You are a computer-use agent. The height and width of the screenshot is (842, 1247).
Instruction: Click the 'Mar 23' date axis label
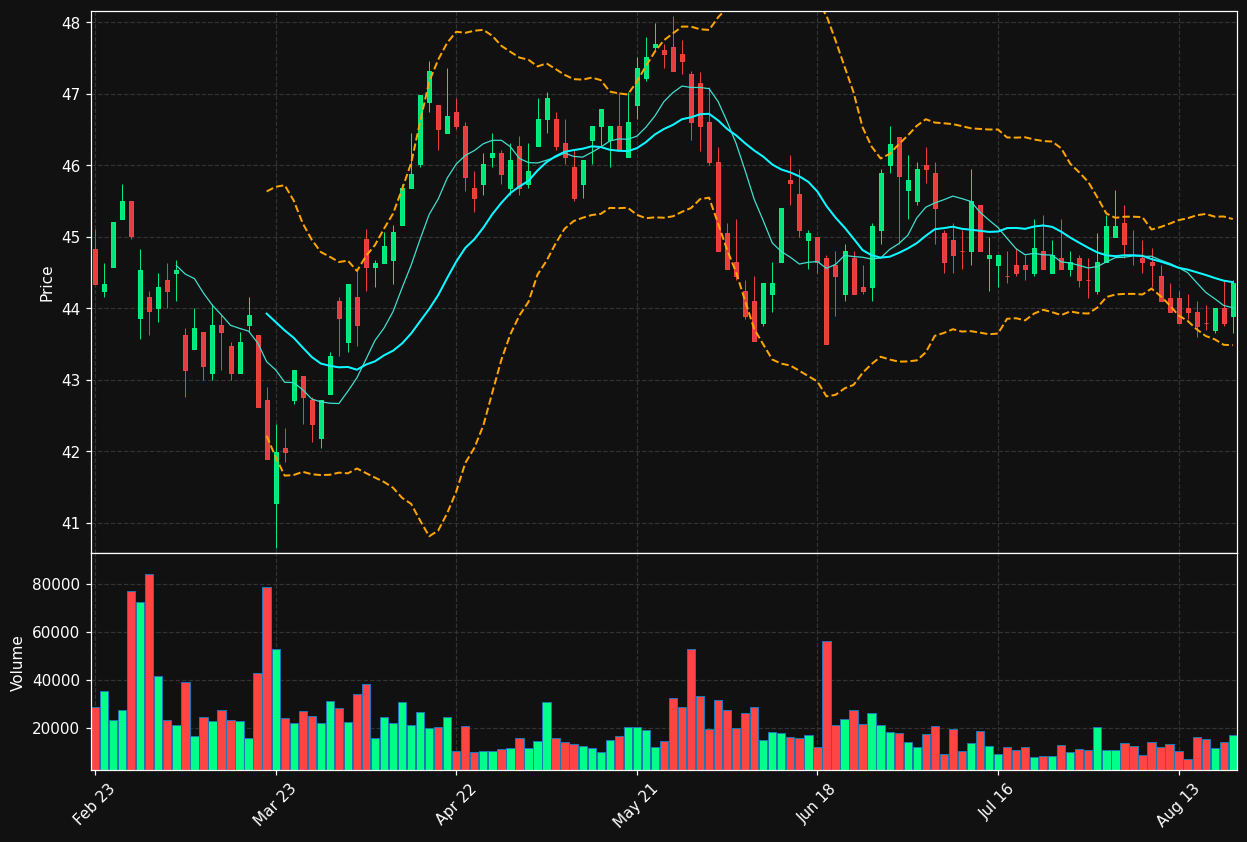pyautogui.click(x=274, y=803)
